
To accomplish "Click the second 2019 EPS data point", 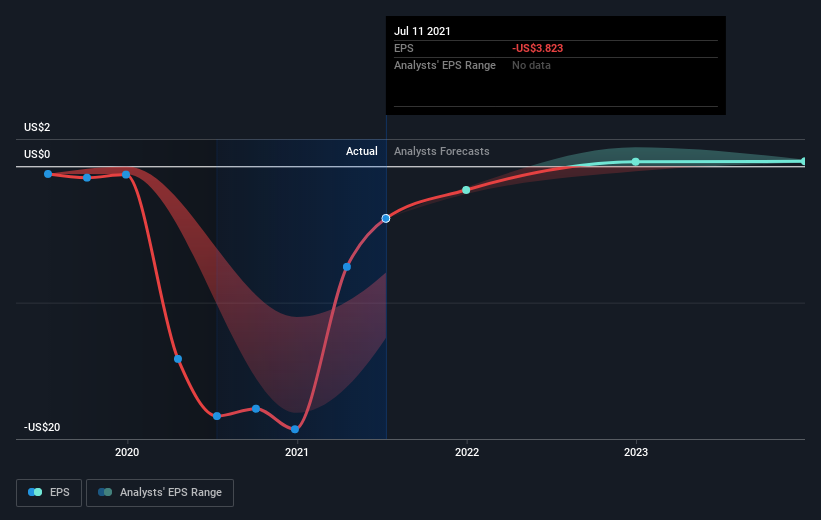I will tap(87, 178).
